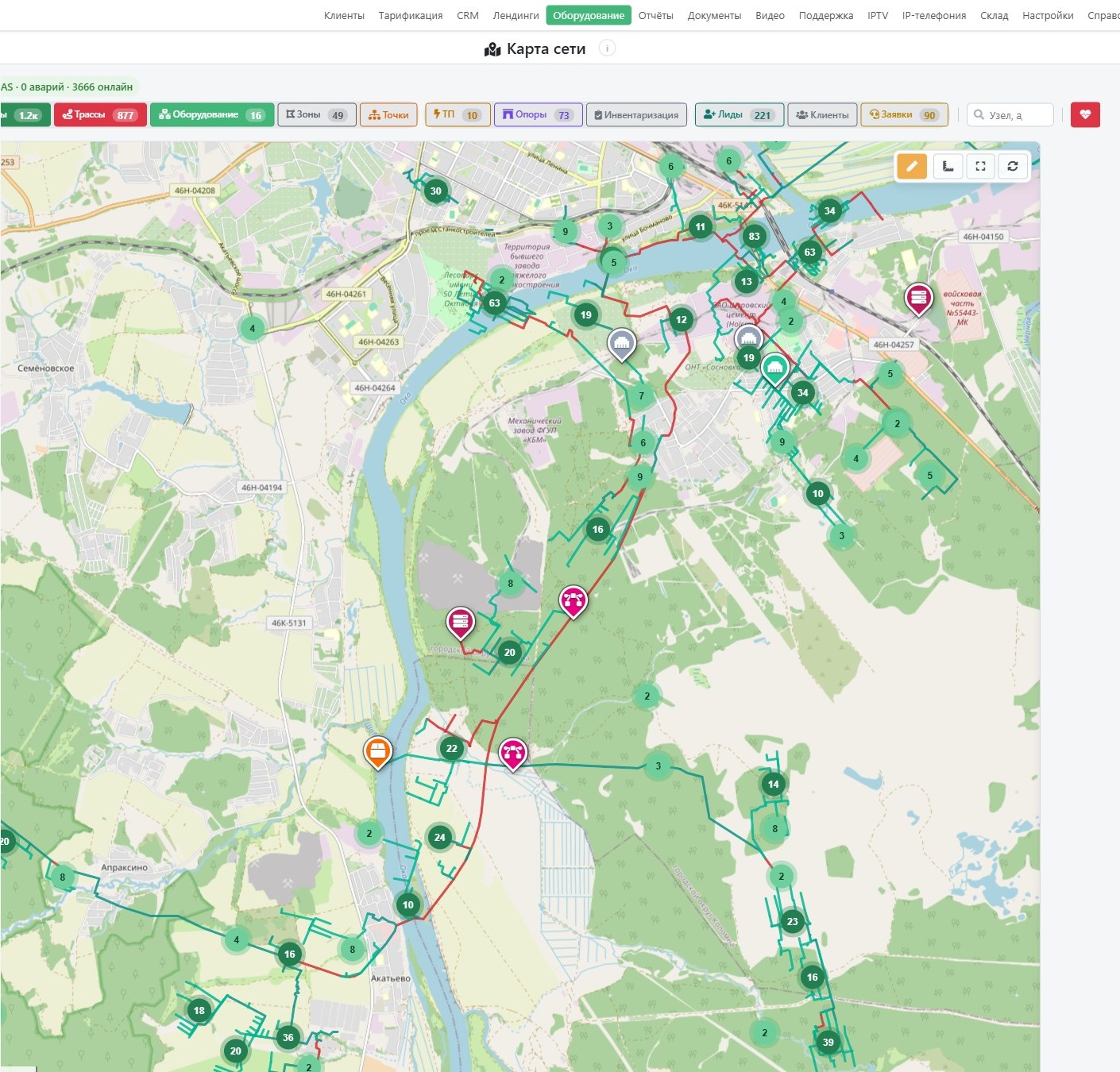Click the gray switch marker above the dark 19 cluster

pos(748,339)
